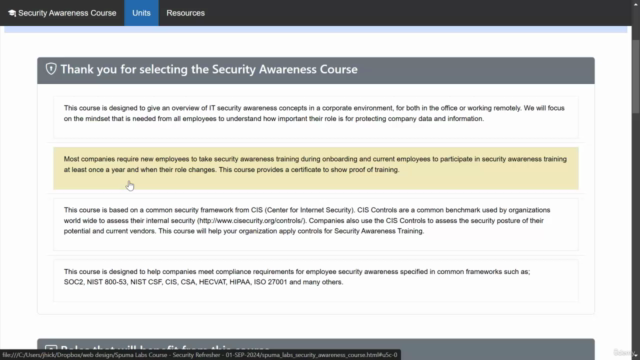Click the cisecurity.org/controls URL text
Viewport: 640px width, 360px height.
(x=251, y=220)
